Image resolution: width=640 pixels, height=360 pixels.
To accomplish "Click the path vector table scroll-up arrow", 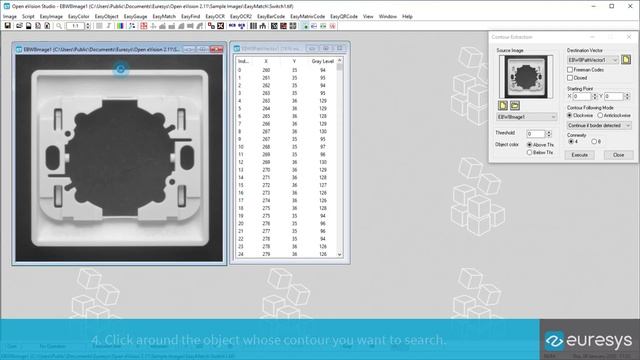I will (340, 60).
